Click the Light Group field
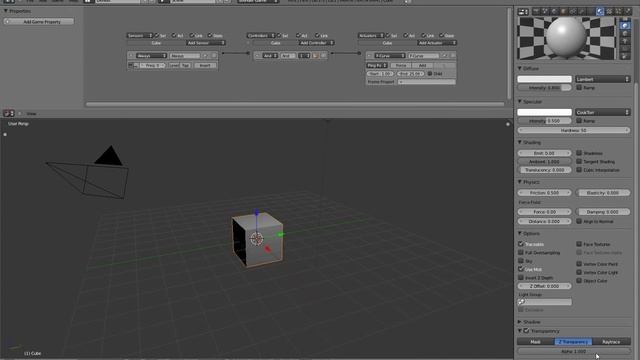The height and width of the screenshot is (360, 640). 544,302
